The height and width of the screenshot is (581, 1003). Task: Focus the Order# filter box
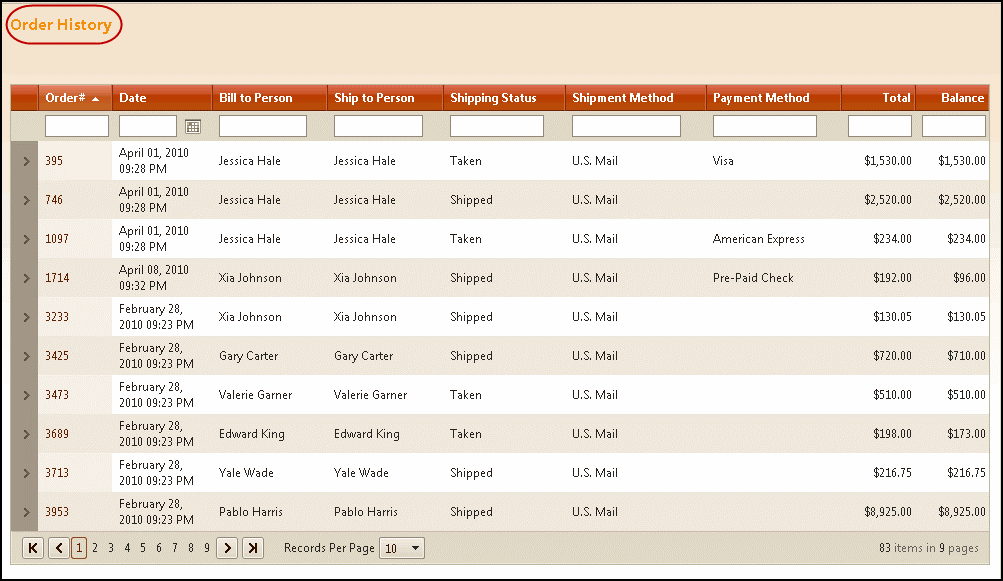coord(77,126)
